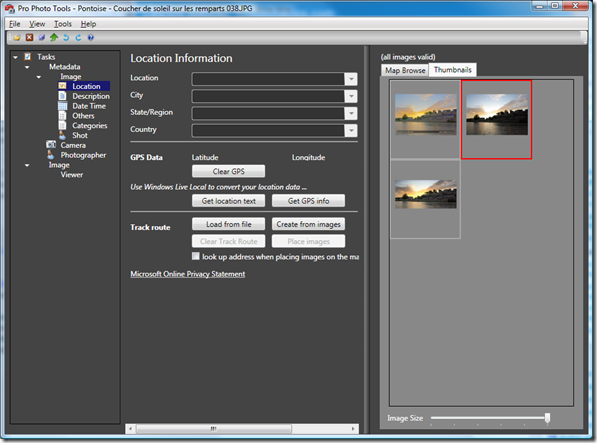Image resolution: width=597 pixels, height=443 pixels.
Task: Click the open folder toolbar icon
Action: (x=17, y=37)
